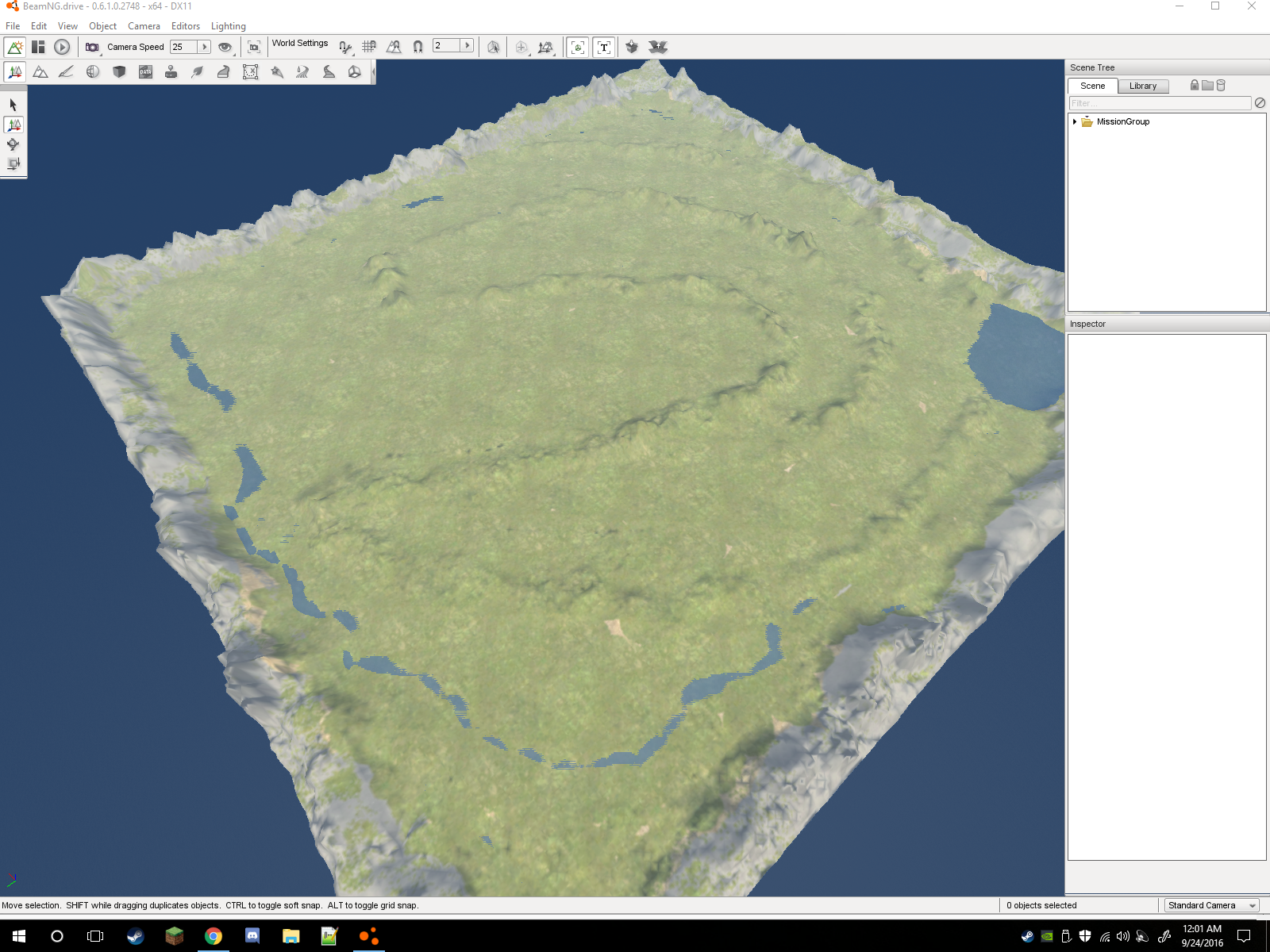Toggle the render object icons button
1270x952 pixels.
click(578, 47)
